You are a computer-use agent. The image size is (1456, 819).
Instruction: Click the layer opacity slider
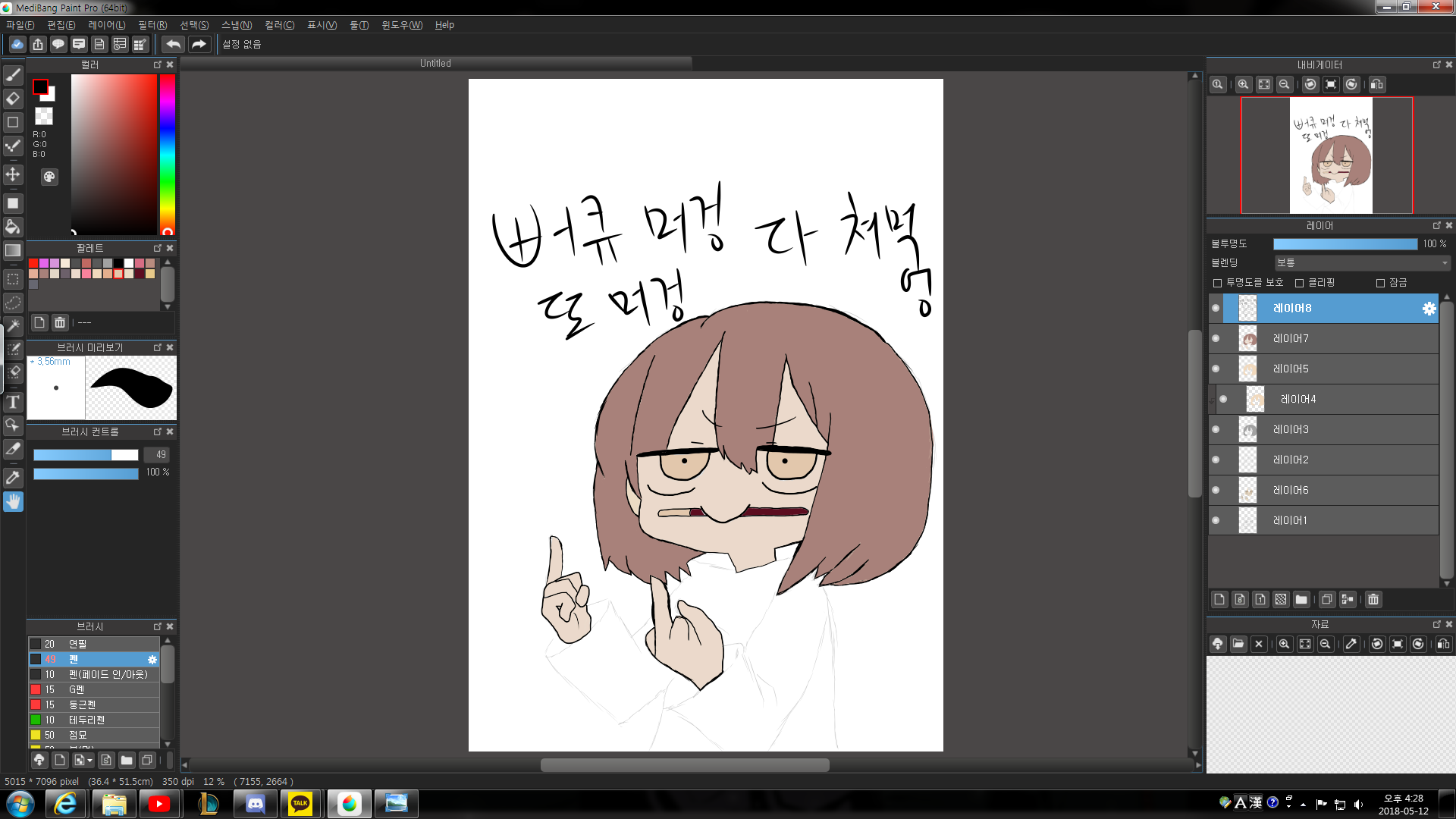(x=1345, y=243)
